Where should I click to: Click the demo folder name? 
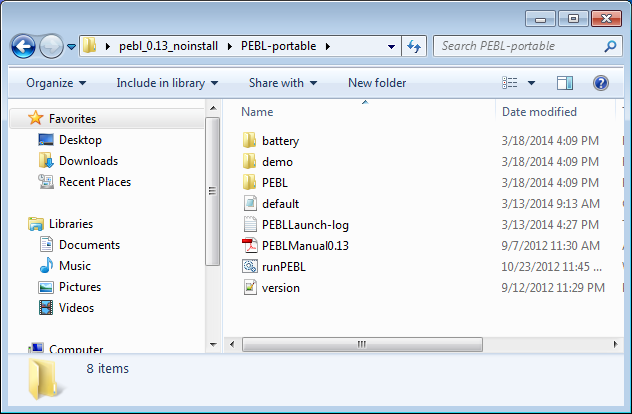277,162
